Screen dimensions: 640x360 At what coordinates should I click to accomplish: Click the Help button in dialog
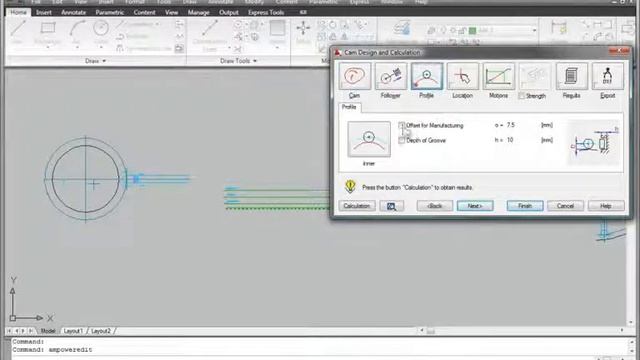coord(606,206)
